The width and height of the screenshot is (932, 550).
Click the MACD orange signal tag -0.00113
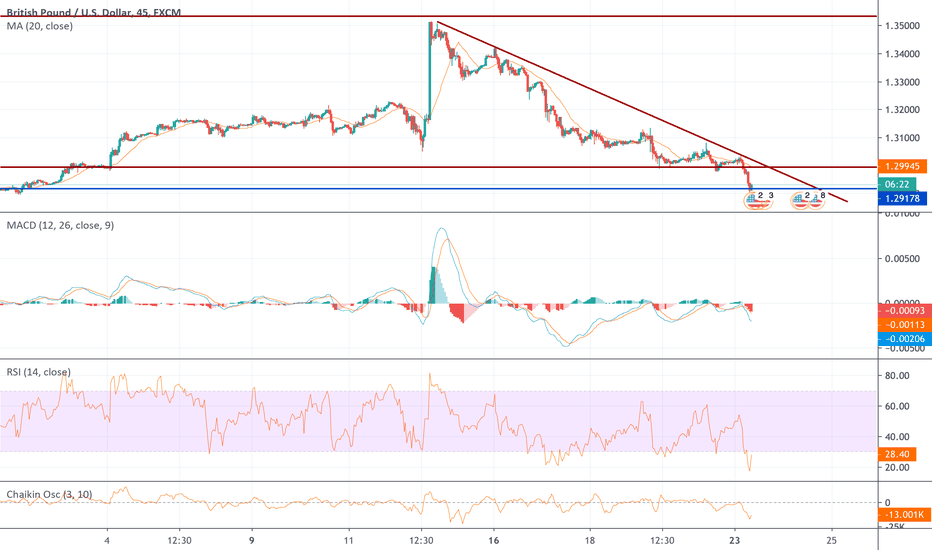903,325
